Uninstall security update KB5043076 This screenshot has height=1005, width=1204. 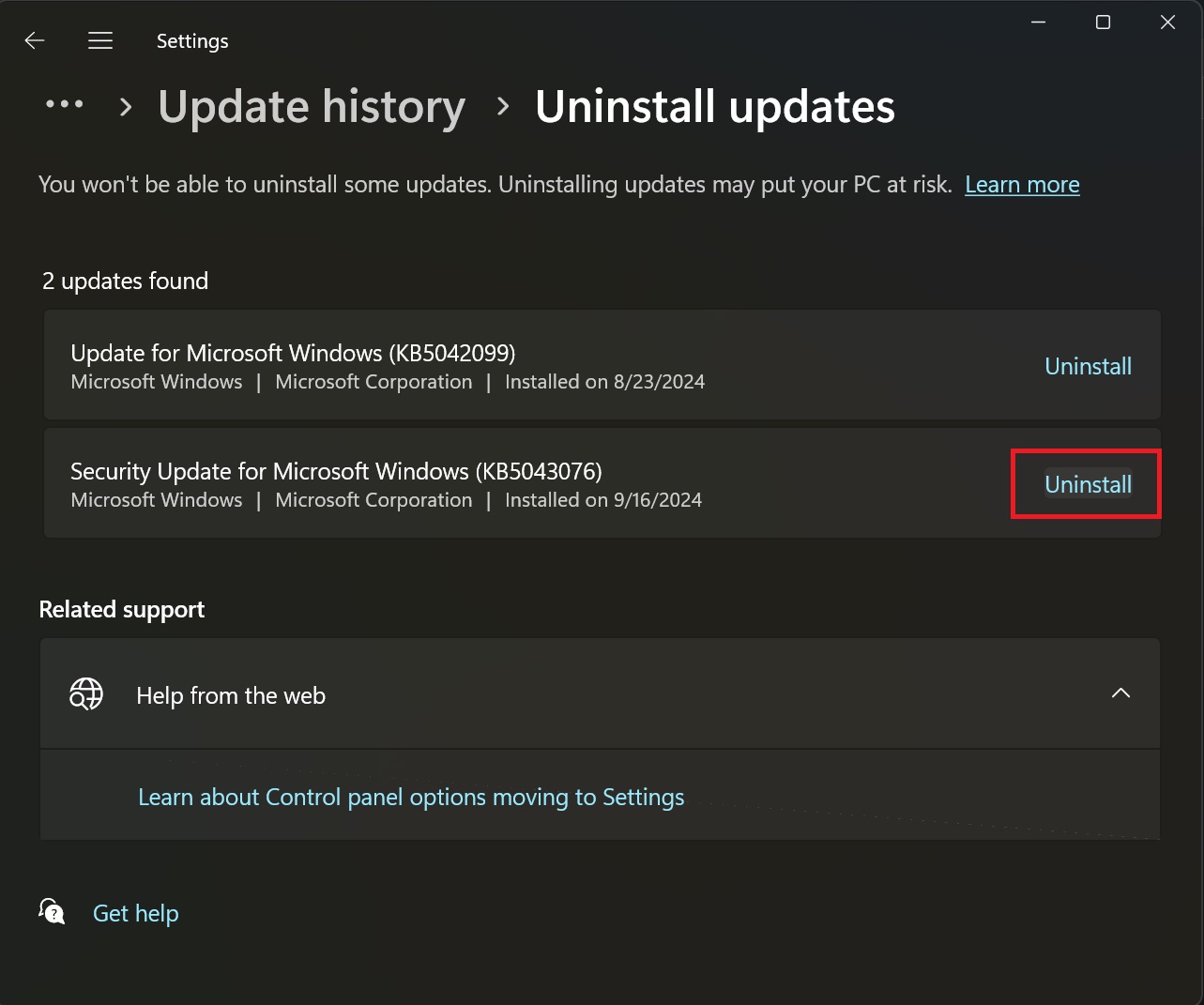point(1088,484)
